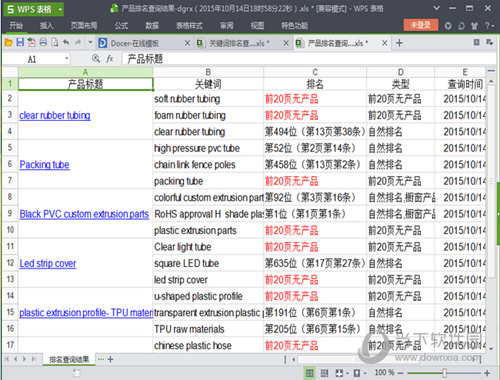Close the 产品排名查询 xls document tab
The image size is (500, 380).
(385, 43)
